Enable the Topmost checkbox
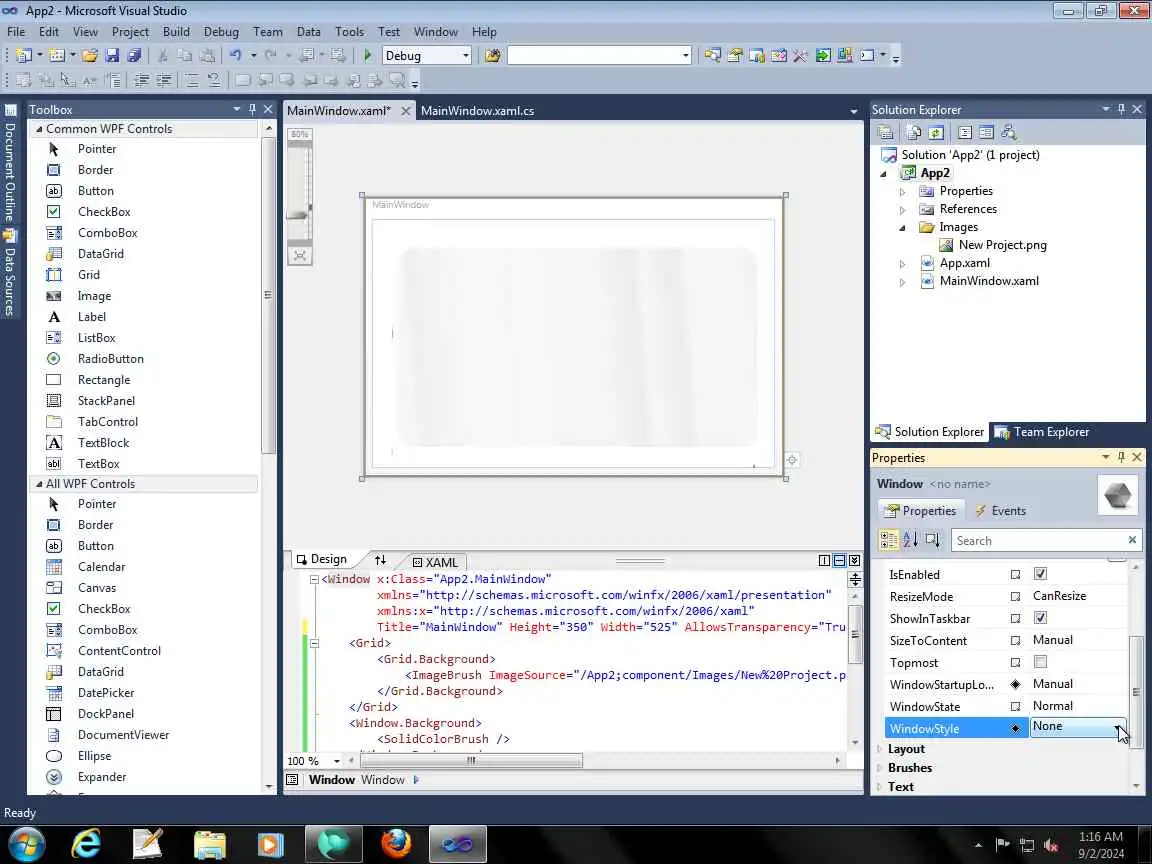Screen dimensions: 1152x864 [1040, 662]
